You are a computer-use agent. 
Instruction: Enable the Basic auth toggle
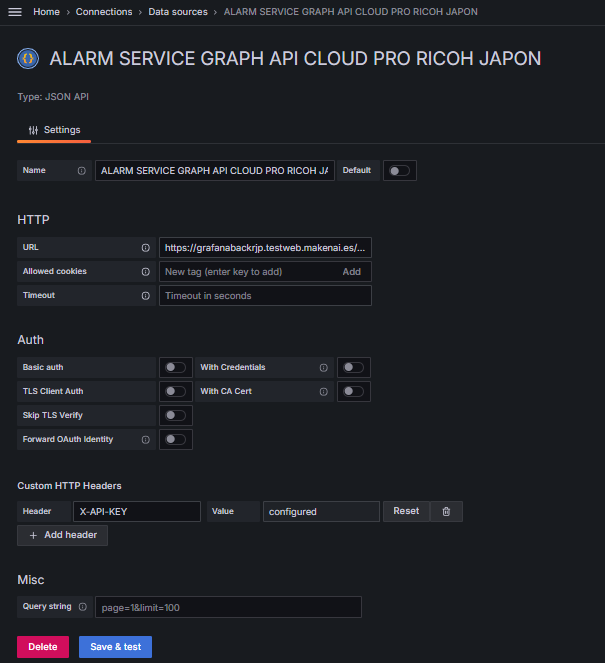175,368
